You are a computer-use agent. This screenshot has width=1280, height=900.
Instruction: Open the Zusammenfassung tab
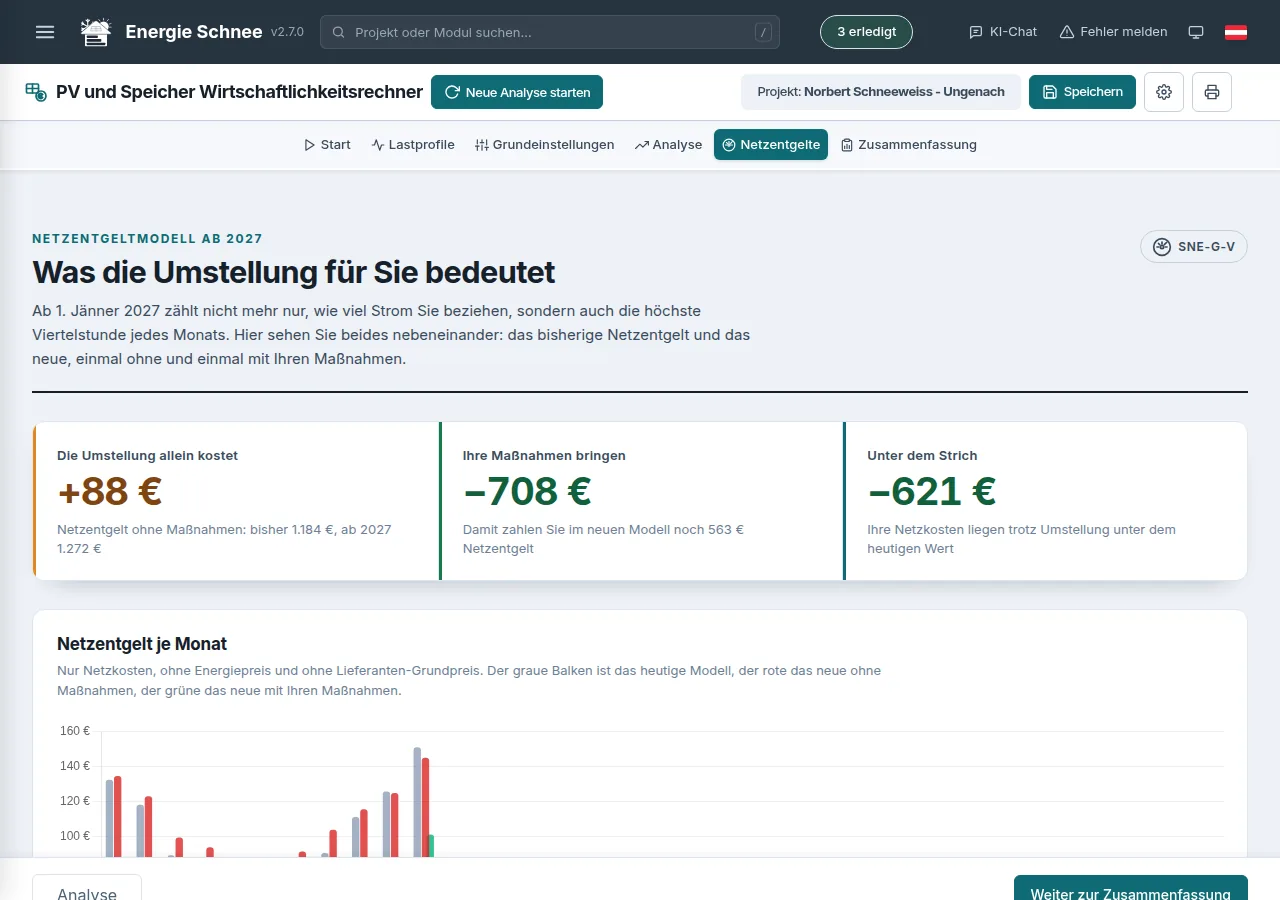(x=909, y=144)
